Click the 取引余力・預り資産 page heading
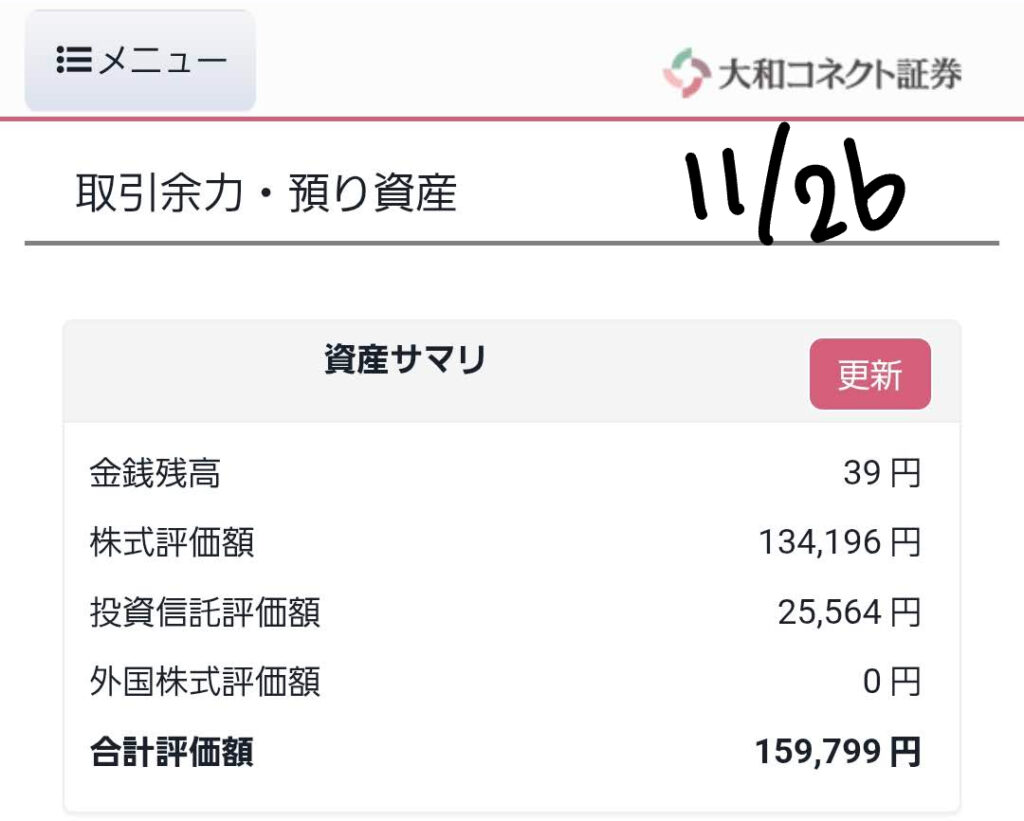 pyautogui.click(x=265, y=193)
